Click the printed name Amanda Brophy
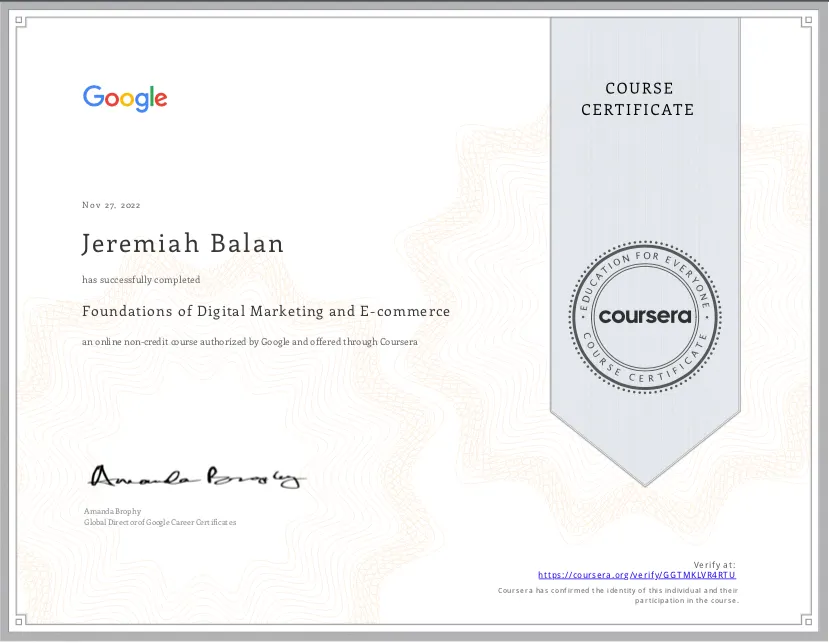The height and width of the screenshot is (643, 829). click(113, 511)
